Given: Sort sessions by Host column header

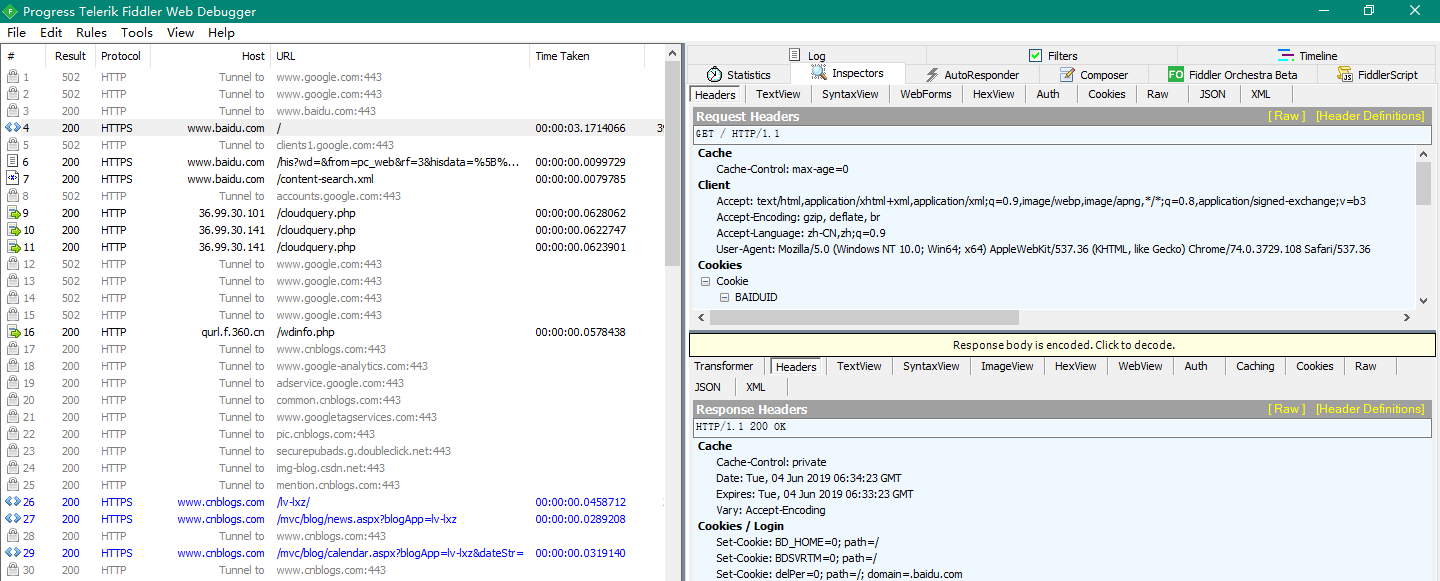Looking at the screenshot, I should (x=210, y=56).
